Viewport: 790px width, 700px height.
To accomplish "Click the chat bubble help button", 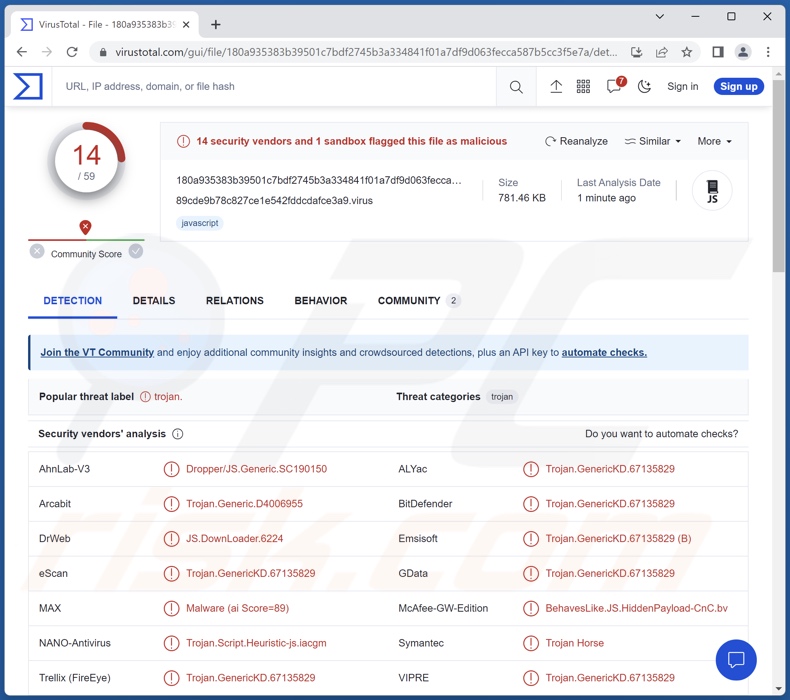I will pyautogui.click(x=736, y=660).
